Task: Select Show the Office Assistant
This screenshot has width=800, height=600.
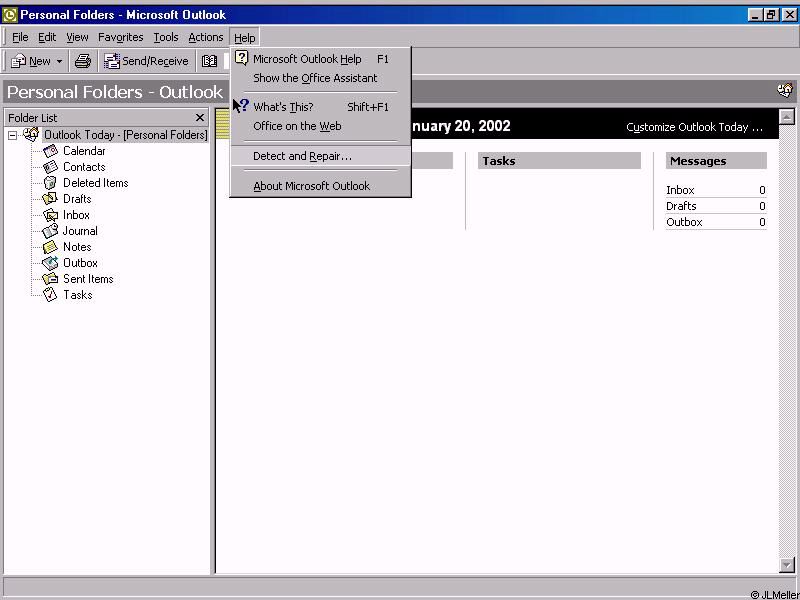Action: (x=320, y=78)
